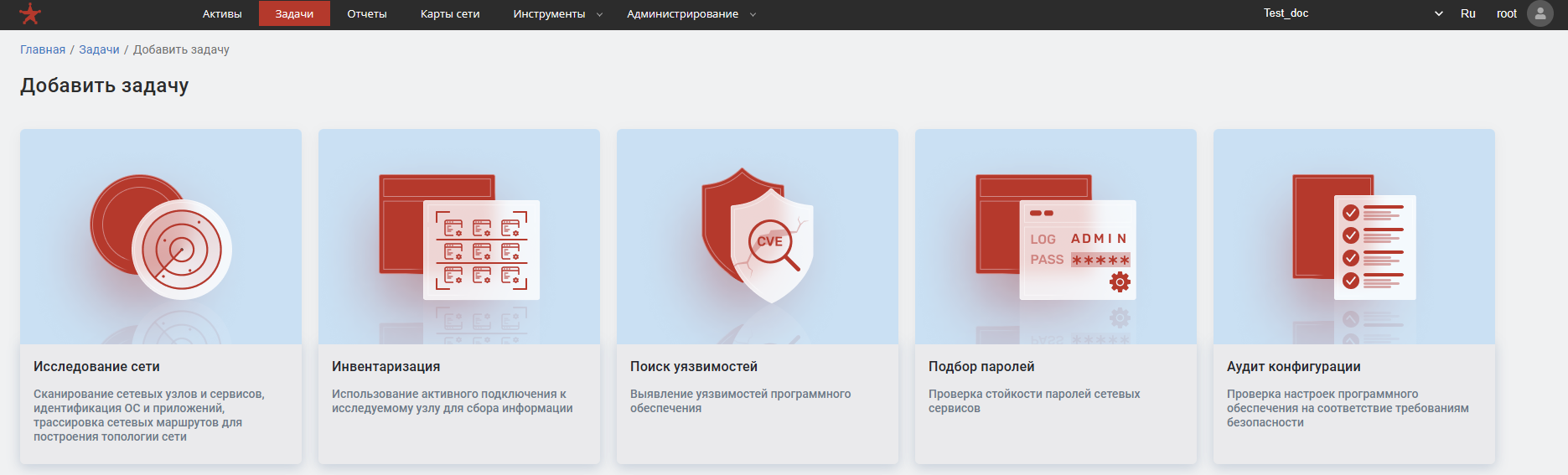Image resolution: width=1568 pixels, height=475 pixels.
Task: Select the Подбор паролей card title
Action: [981, 366]
